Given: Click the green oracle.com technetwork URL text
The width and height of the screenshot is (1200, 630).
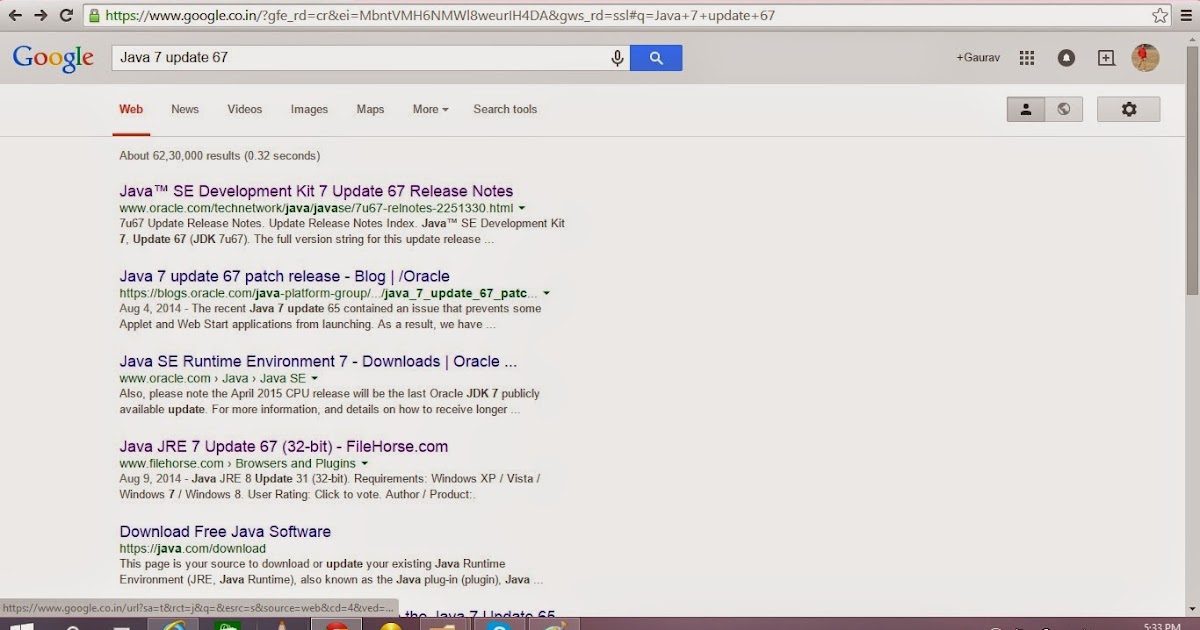Looking at the screenshot, I should click(316, 209).
